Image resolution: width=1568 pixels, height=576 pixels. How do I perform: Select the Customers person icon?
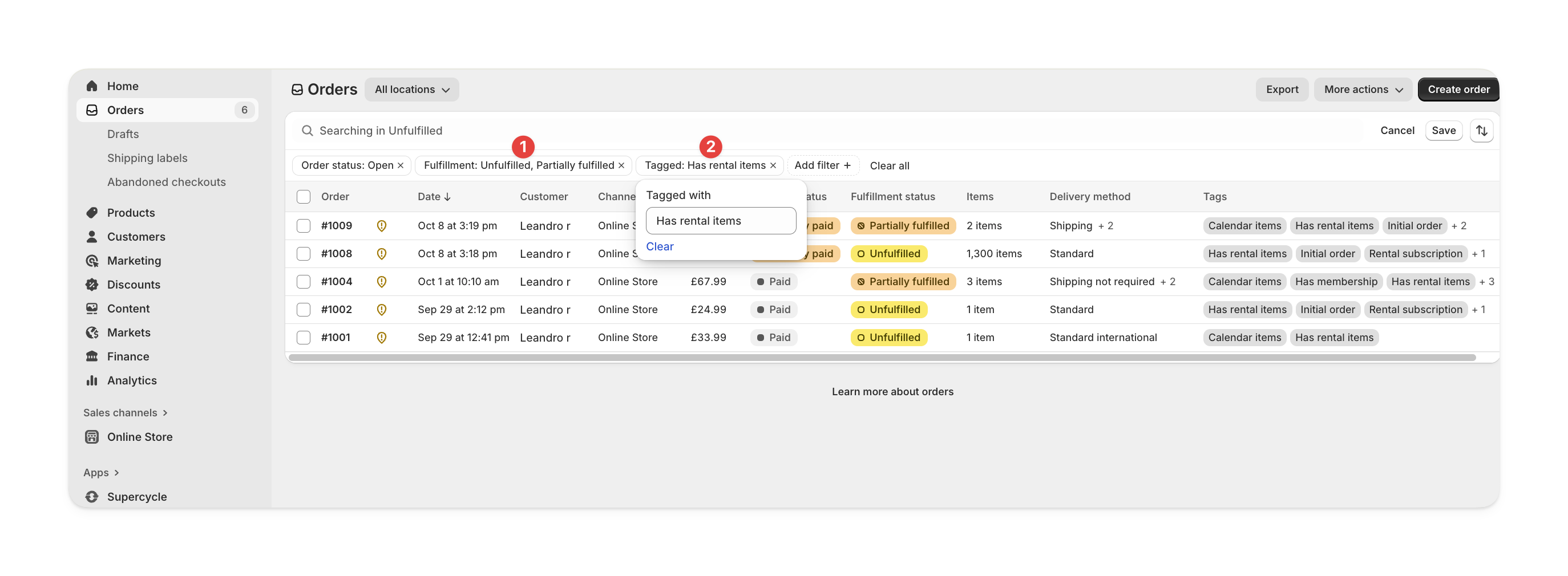point(92,237)
